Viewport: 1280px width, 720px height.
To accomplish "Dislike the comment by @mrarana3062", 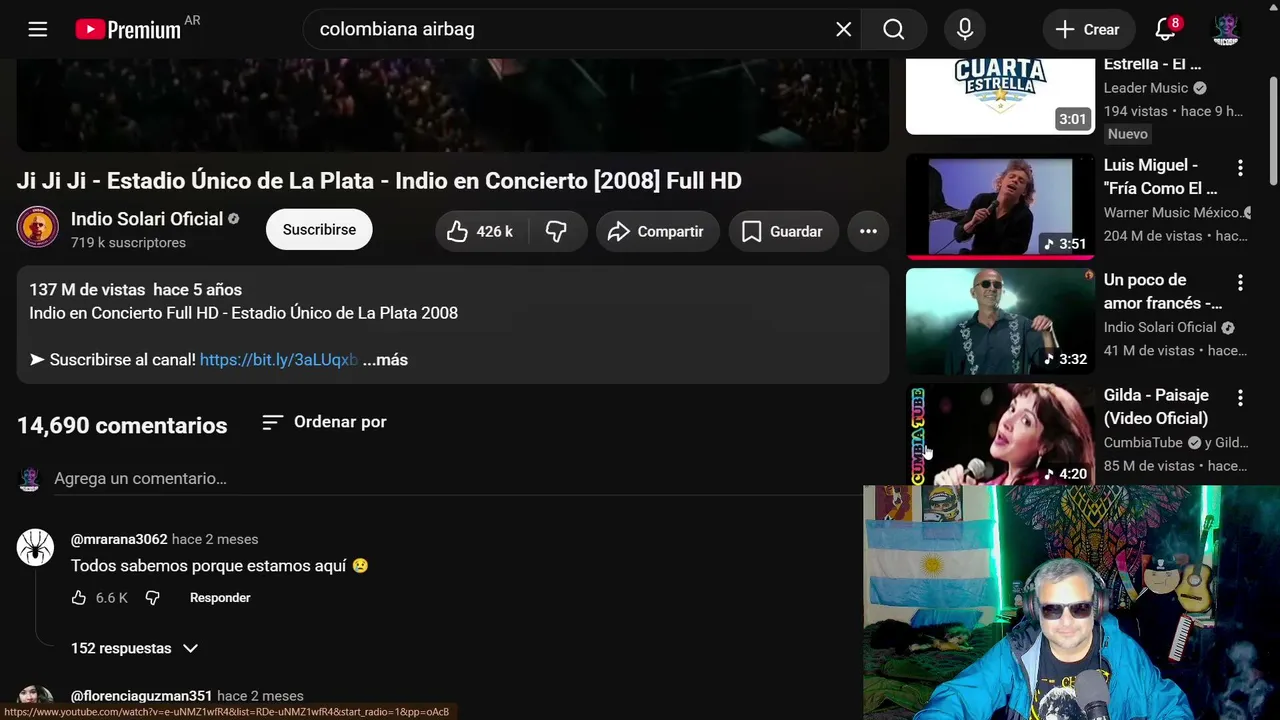I will (x=152, y=598).
